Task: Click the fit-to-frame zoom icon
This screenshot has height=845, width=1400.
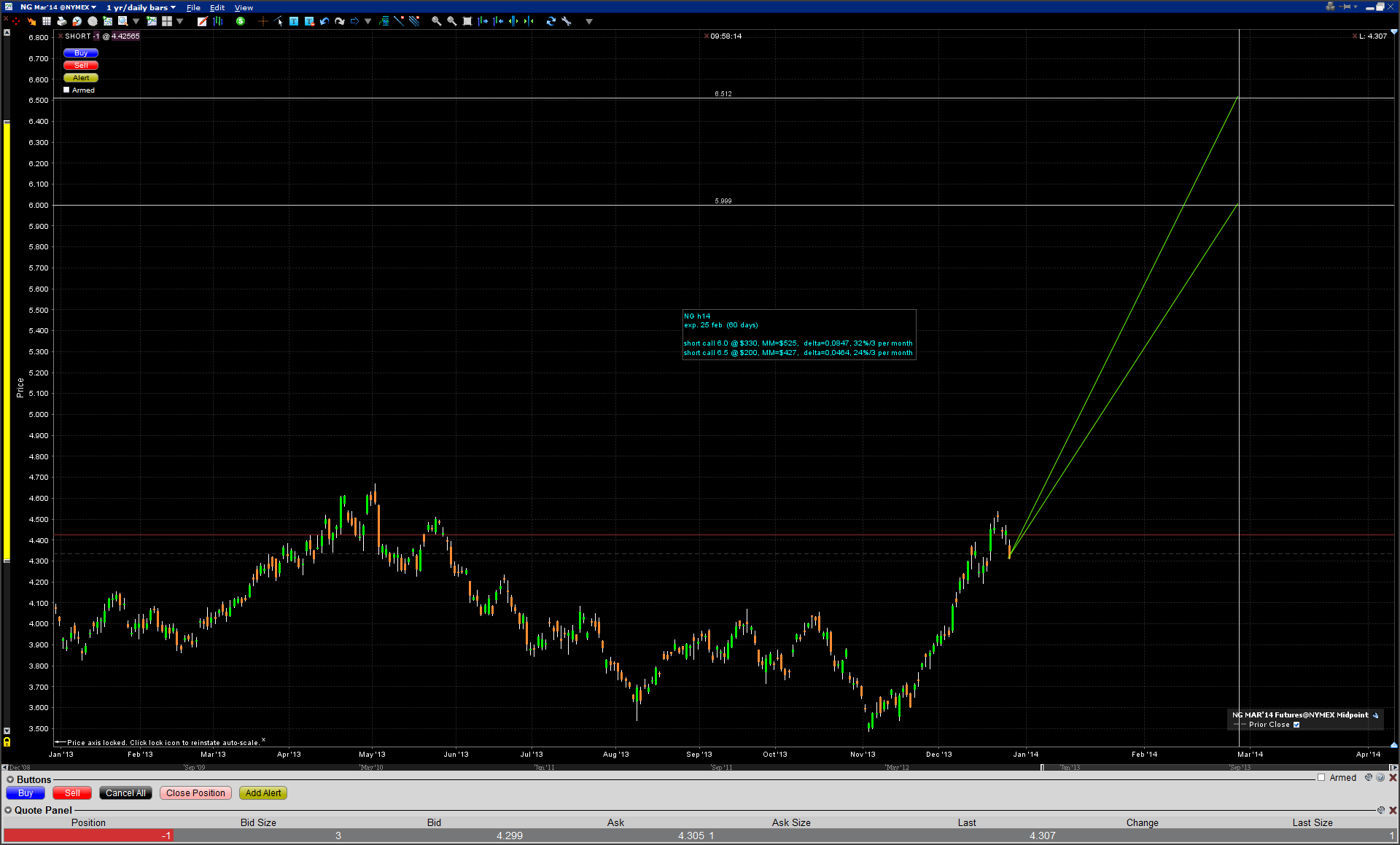Action: click(x=467, y=21)
